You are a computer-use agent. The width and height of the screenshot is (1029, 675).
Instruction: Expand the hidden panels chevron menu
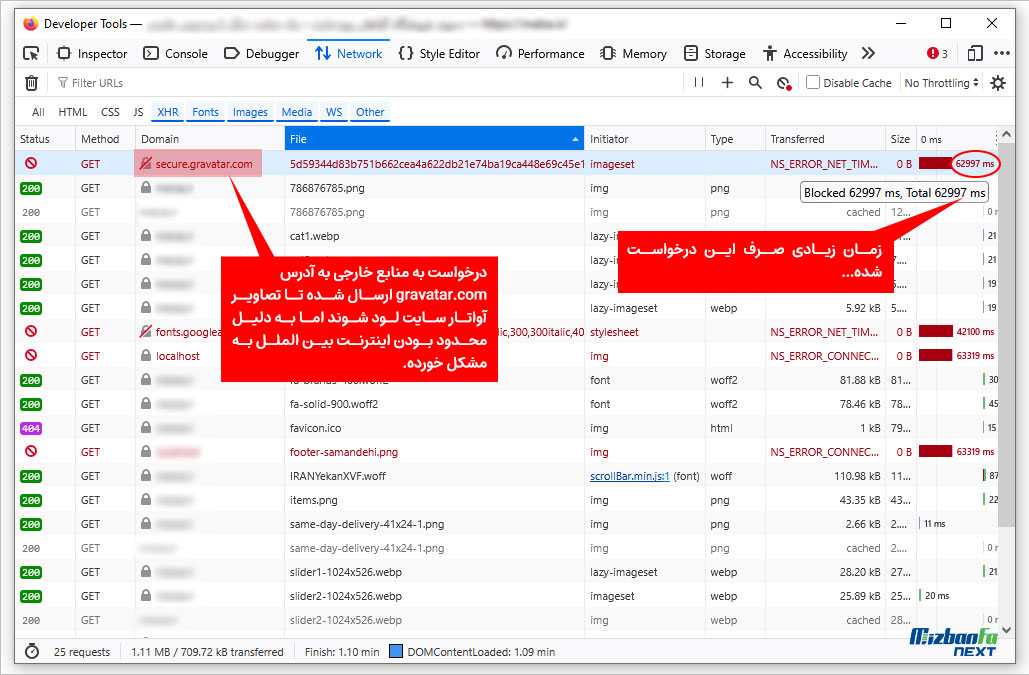coord(868,53)
